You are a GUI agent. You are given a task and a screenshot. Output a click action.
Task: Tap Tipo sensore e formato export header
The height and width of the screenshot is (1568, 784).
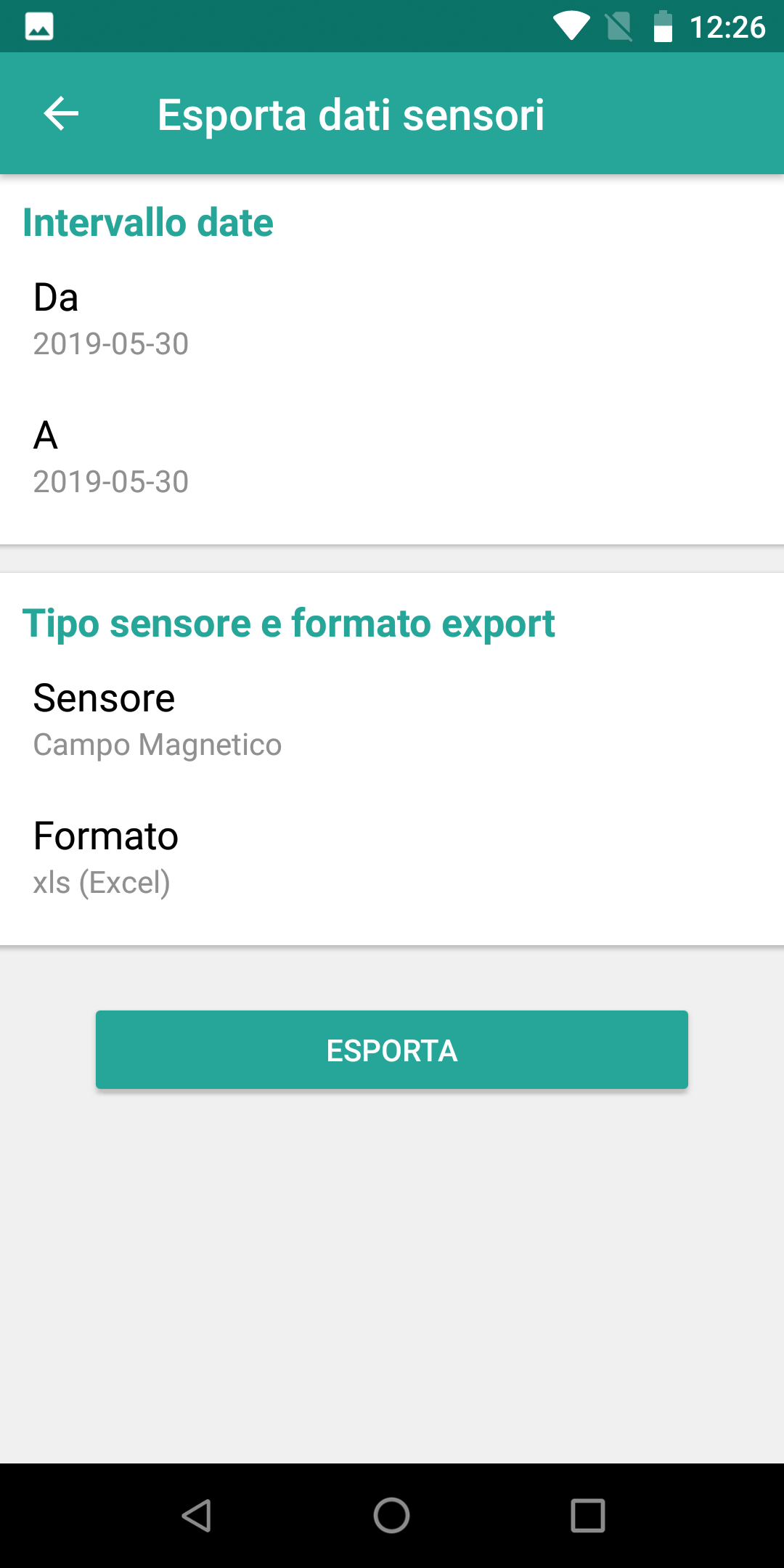point(289,624)
